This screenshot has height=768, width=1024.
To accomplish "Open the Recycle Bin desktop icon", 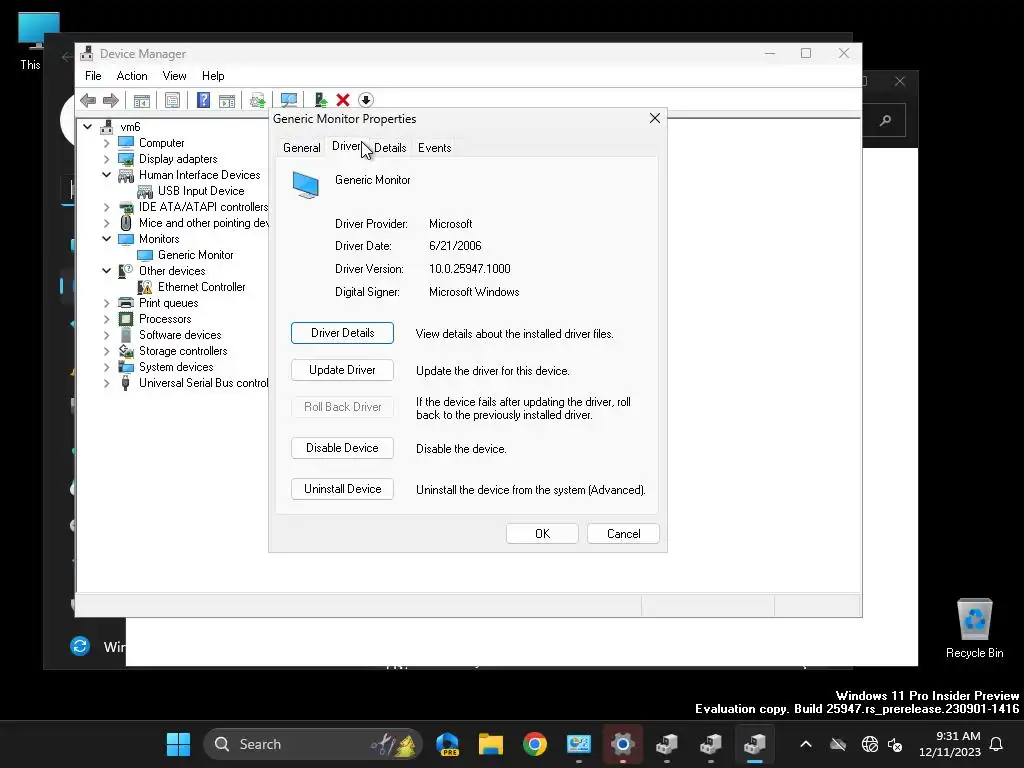I will (x=974, y=628).
